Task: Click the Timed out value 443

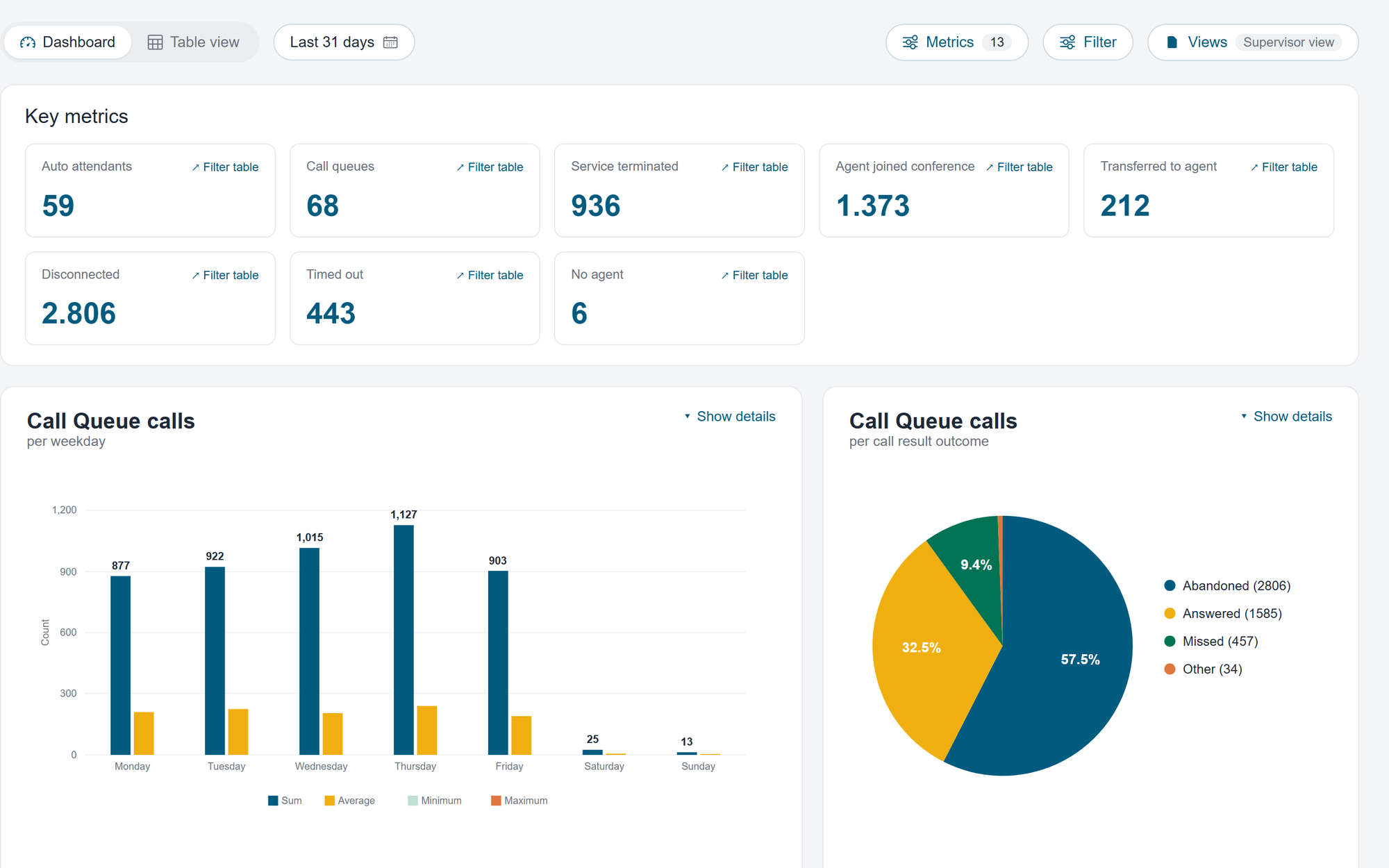Action: tap(331, 314)
